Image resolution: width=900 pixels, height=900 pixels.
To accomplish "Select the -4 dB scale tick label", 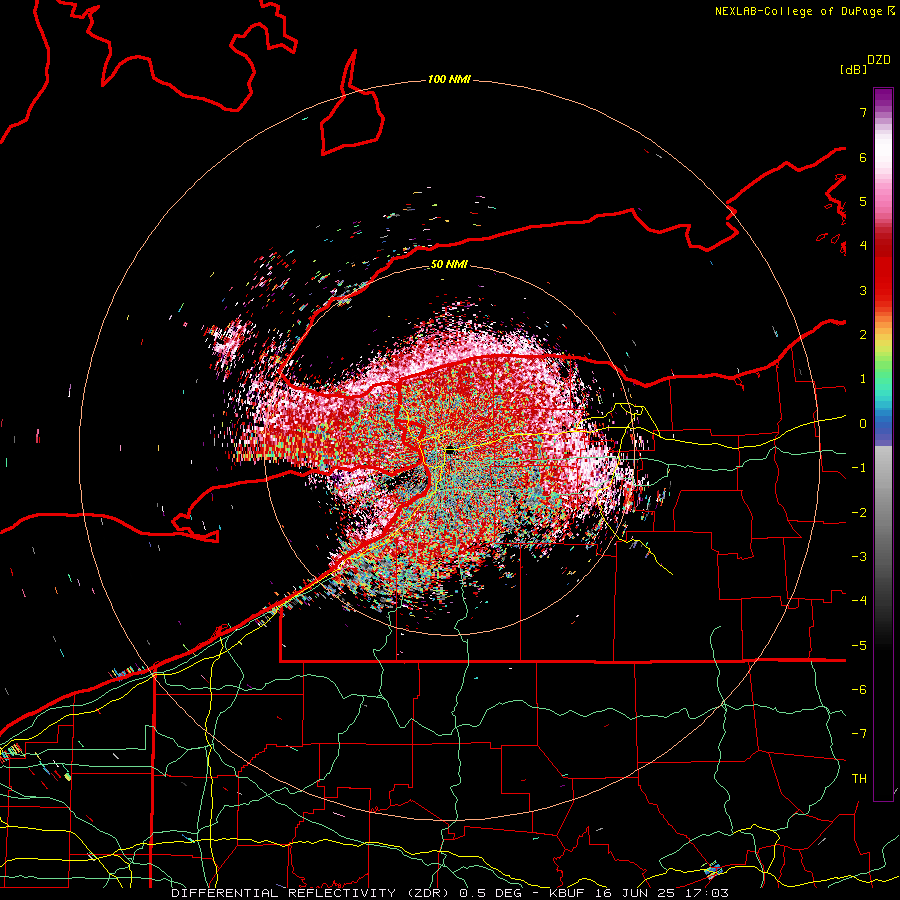I will pyautogui.click(x=859, y=601).
